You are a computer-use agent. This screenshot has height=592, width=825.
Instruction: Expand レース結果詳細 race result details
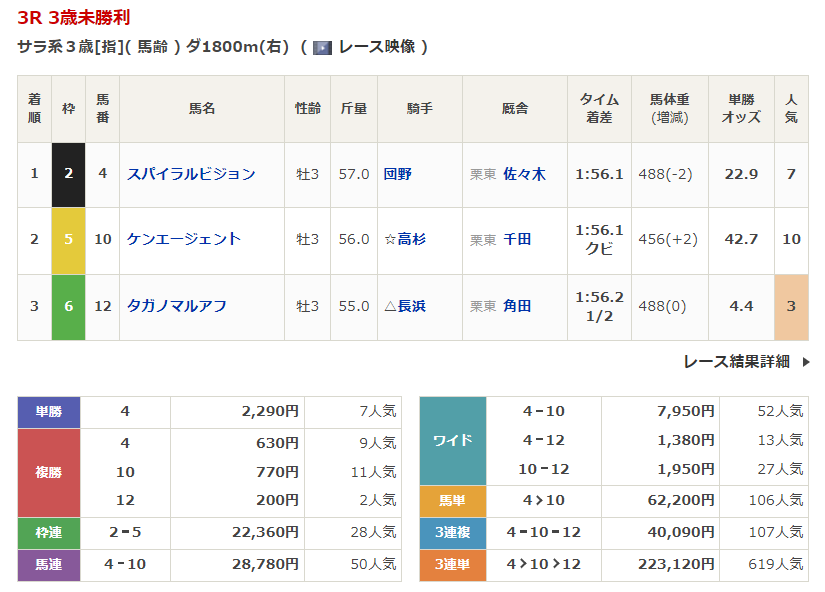pos(736,362)
